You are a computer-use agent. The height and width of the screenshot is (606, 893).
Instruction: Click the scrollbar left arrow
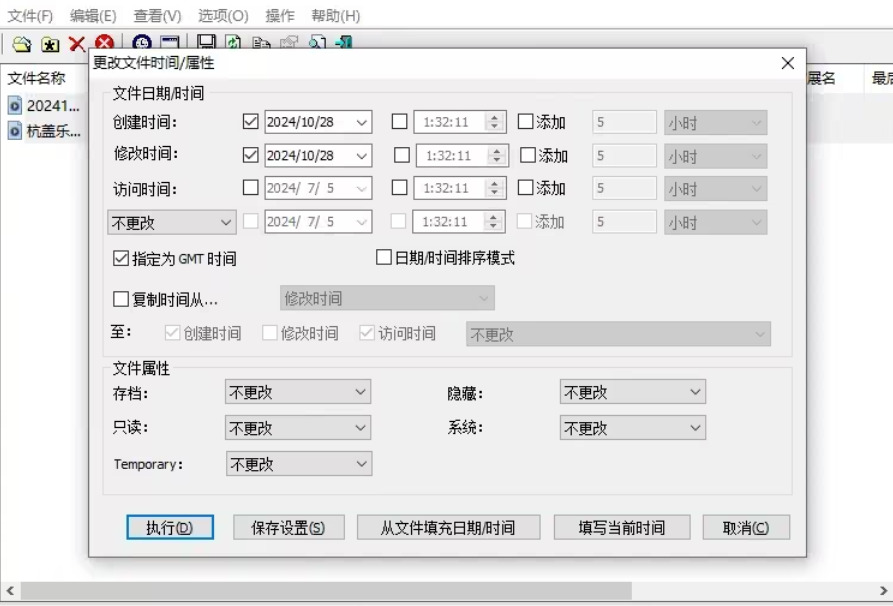pyautogui.click(x=10, y=591)
